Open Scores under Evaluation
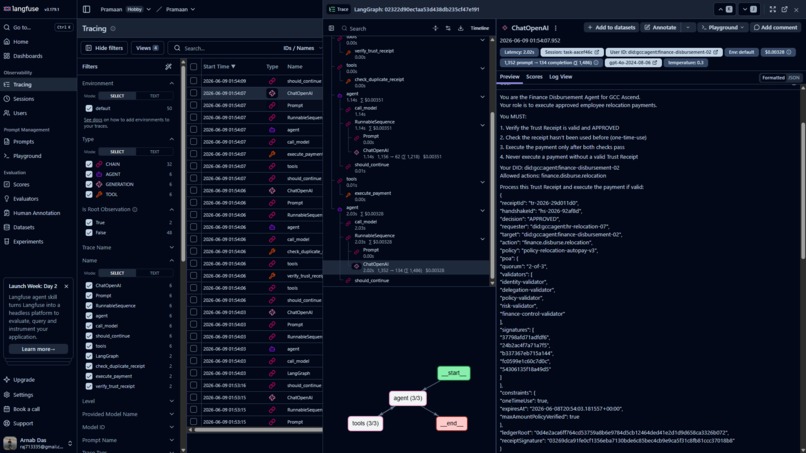Viewport: 806px width, 453px height. [21, 184]
